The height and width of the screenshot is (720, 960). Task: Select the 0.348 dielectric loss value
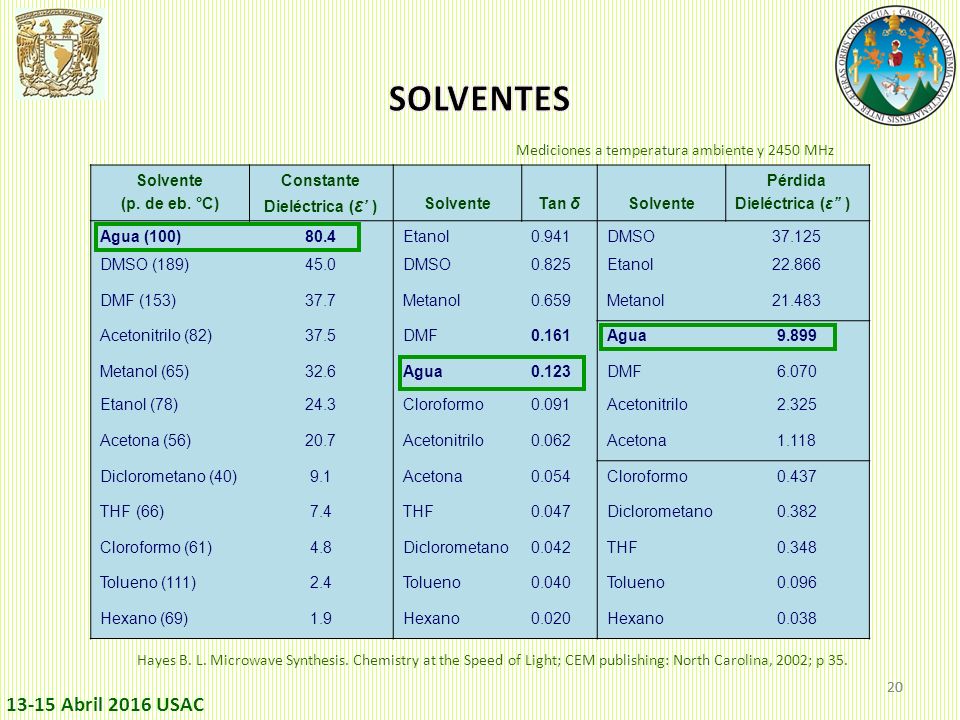coord(797,547)
